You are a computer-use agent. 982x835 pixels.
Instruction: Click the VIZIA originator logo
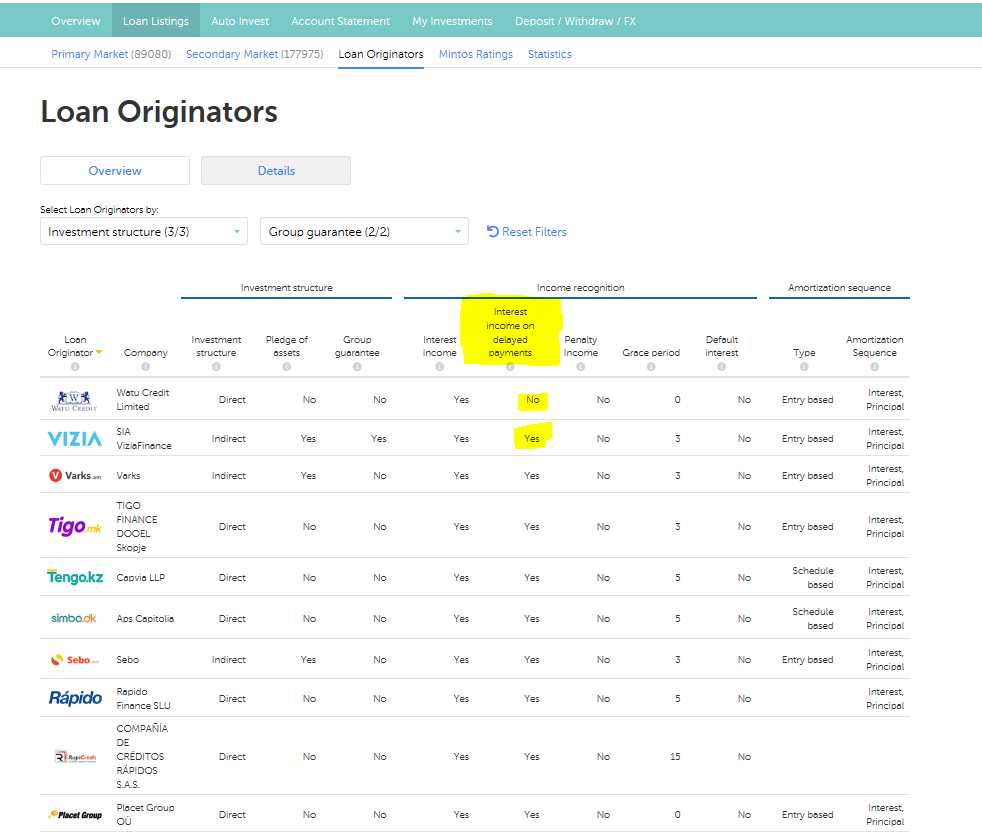point(75,439)
